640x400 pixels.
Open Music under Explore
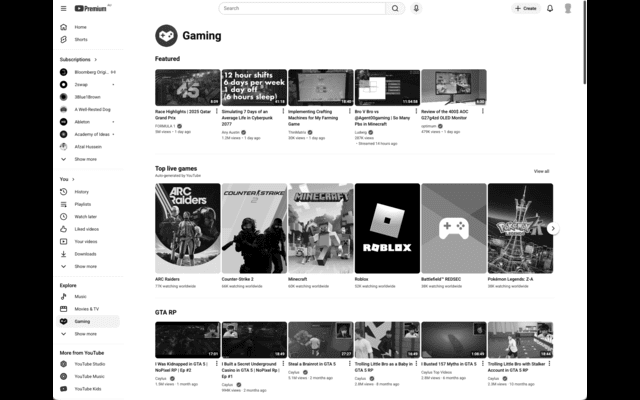tap(89, 297)
